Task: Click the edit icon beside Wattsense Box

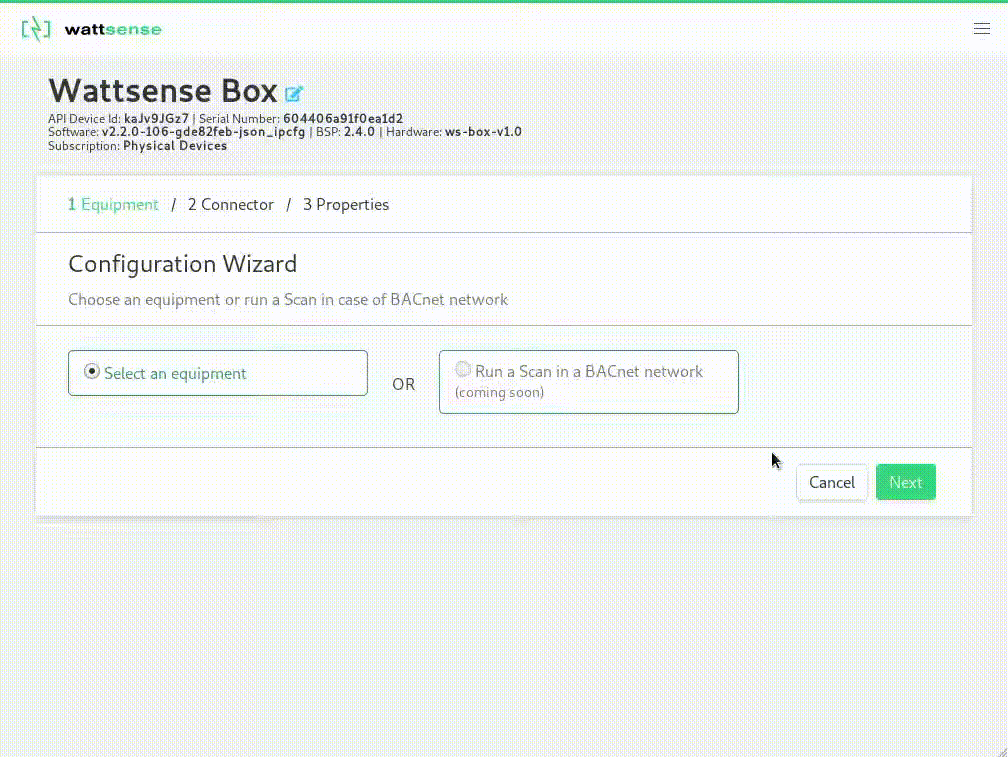Action: [293, 94]
